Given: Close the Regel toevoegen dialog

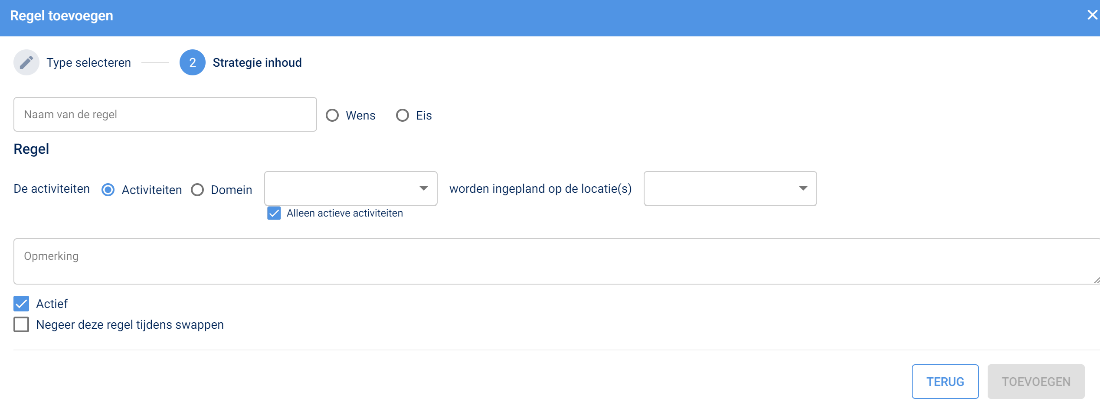Looking at the screenshot, I should point(1092,15).
